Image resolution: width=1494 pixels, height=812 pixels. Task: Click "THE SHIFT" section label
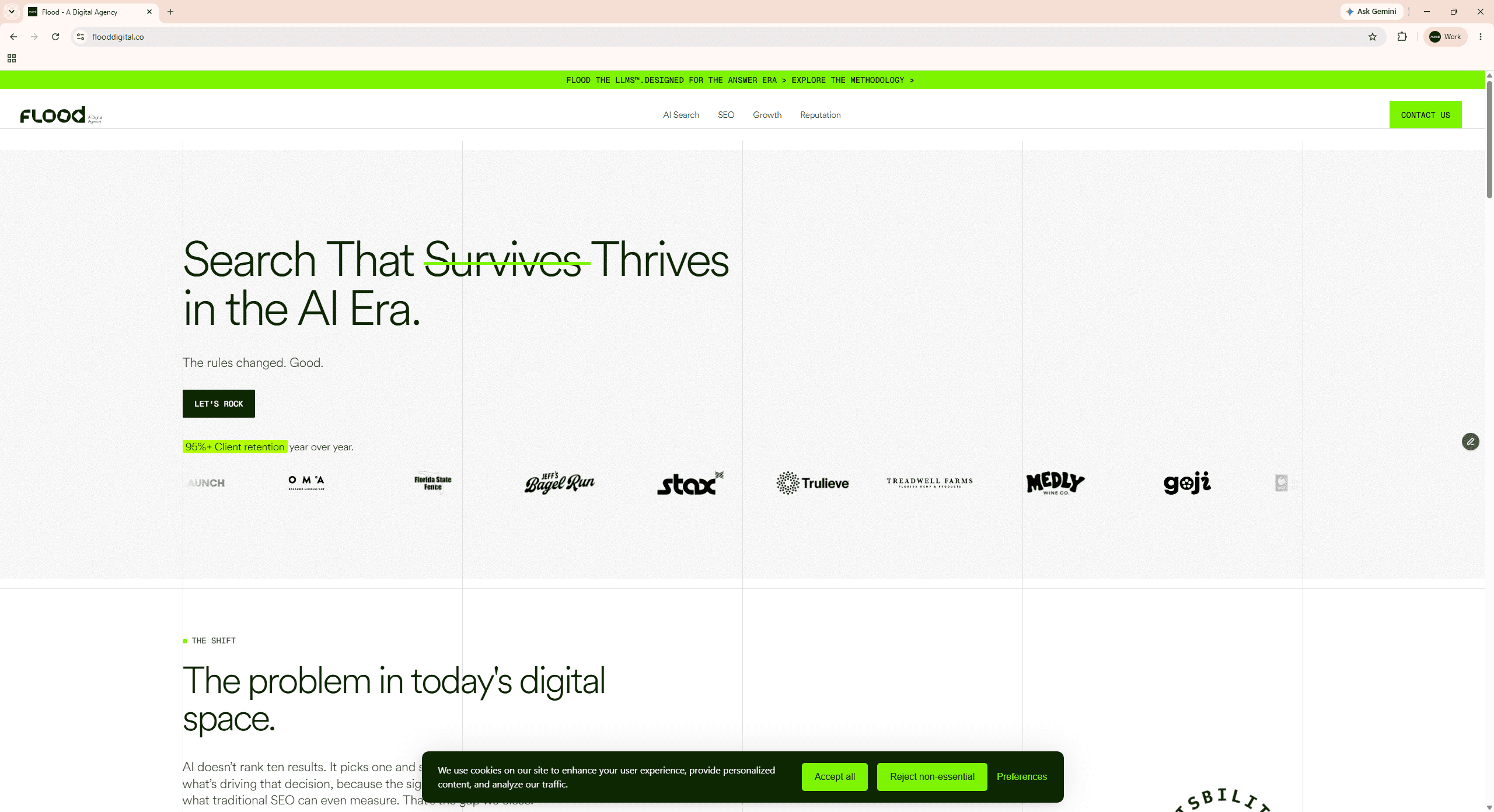(x=214, y=640)
